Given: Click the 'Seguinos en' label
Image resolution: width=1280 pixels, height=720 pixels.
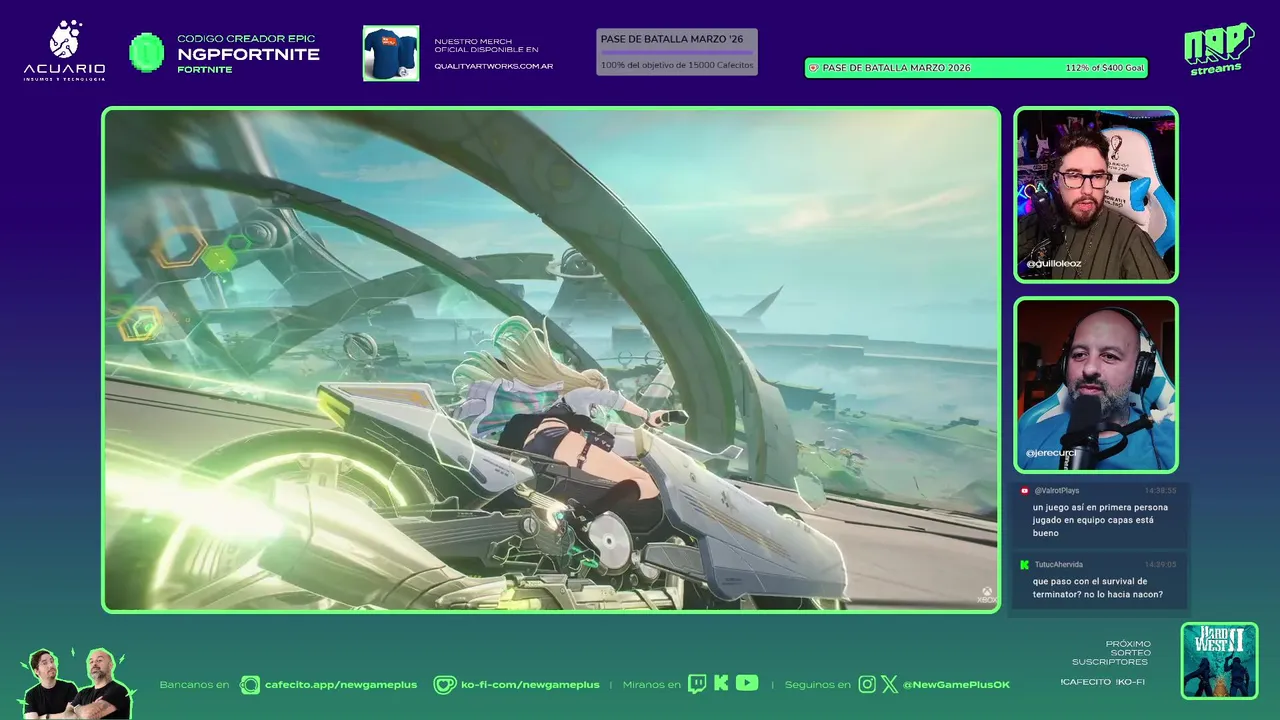Looking at the screenshot, I should pyautogui.click(x=818, y=685).
